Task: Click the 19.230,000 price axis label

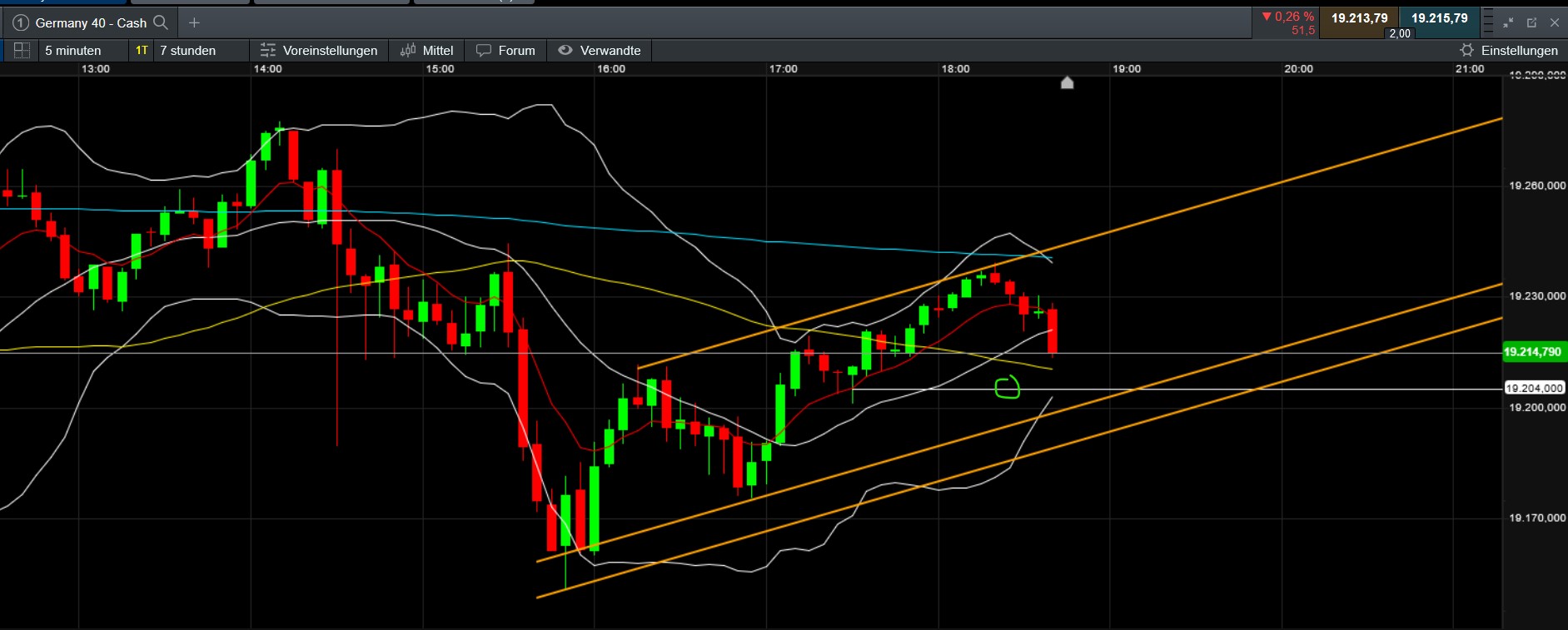Action: tap(1537, 295)
